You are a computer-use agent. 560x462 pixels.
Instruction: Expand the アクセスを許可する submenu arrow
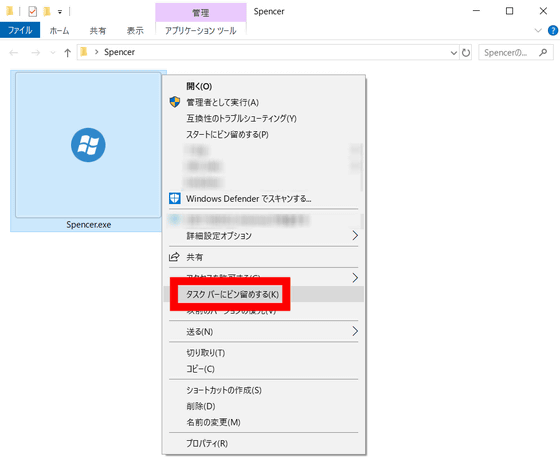tap(355, 277)
